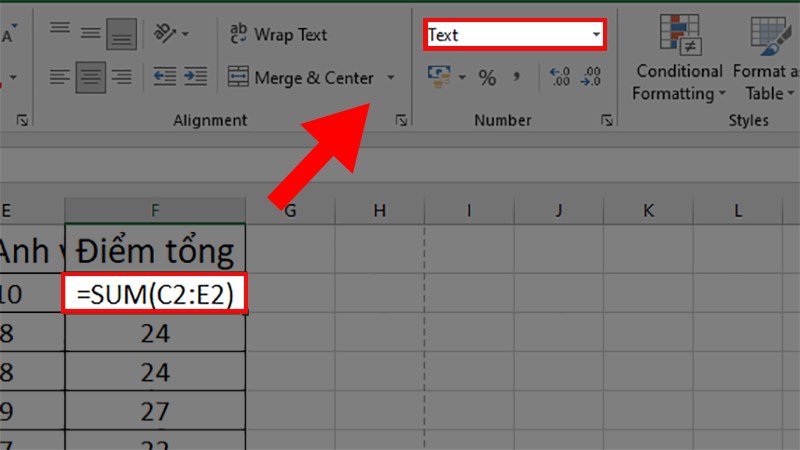Screen dimensions: 800x450
Task: Select the Điểm tổng header cell
Action: coord(155,250)
